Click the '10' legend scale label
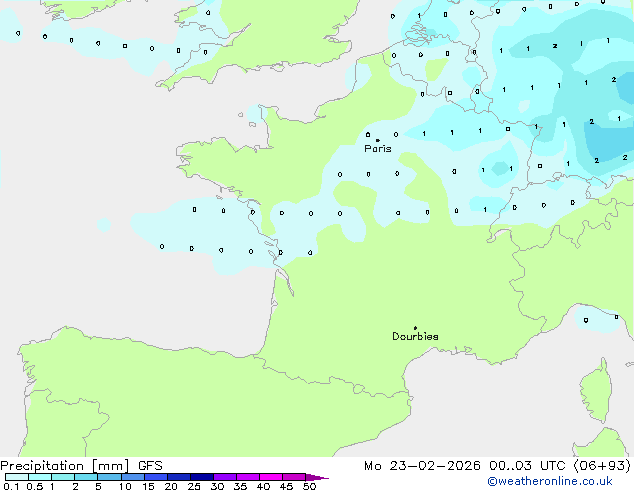Screen dimensions: 634x490 click(x=125, y=486)
